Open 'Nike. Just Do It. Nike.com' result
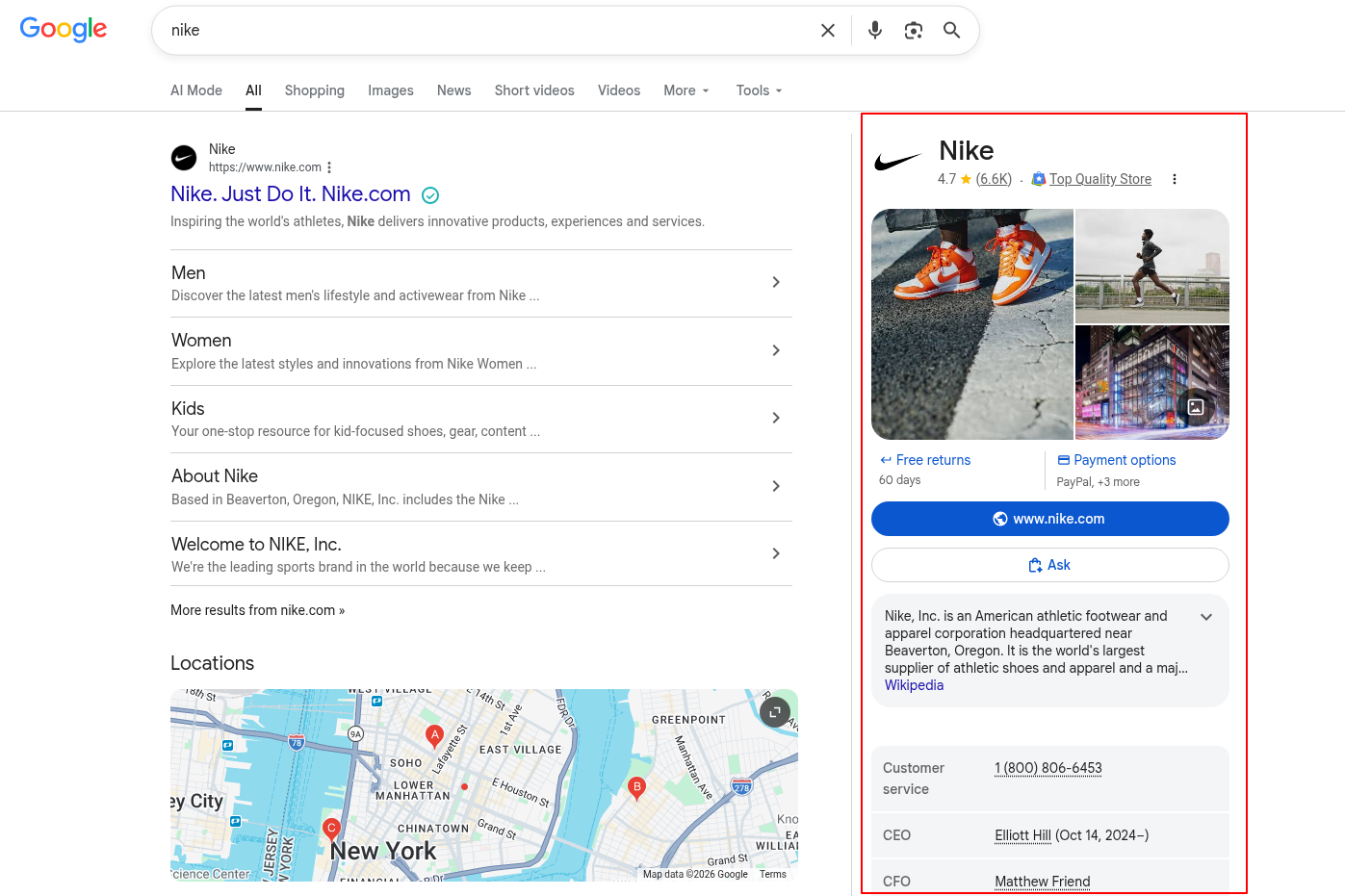The image size is (1345, 896). 291,194
